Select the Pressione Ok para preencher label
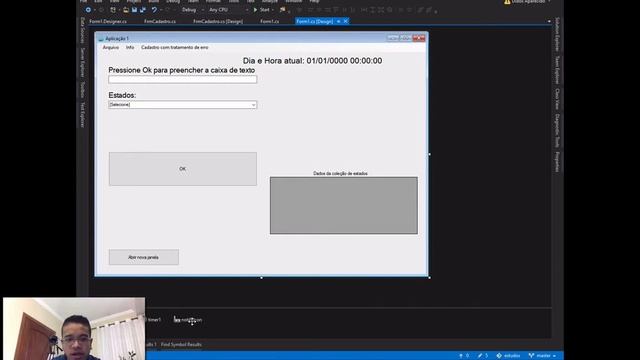Image resolution: width=640 pixels, height=360 pixels. [x=182, y=70]
